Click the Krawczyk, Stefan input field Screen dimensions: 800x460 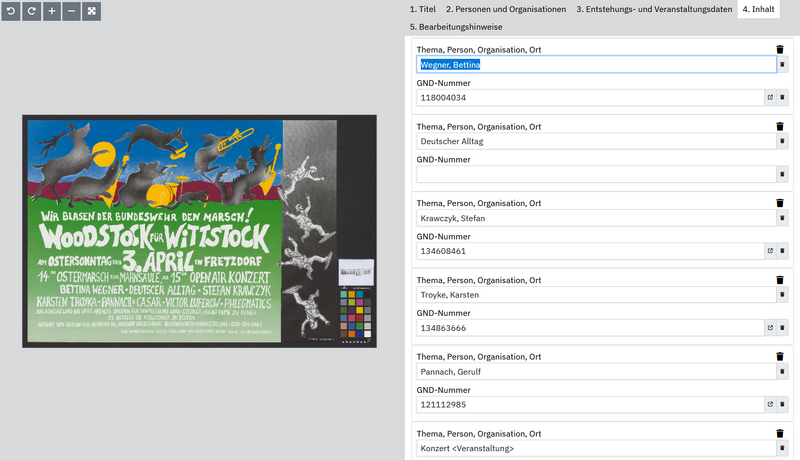tap(596, 218)
